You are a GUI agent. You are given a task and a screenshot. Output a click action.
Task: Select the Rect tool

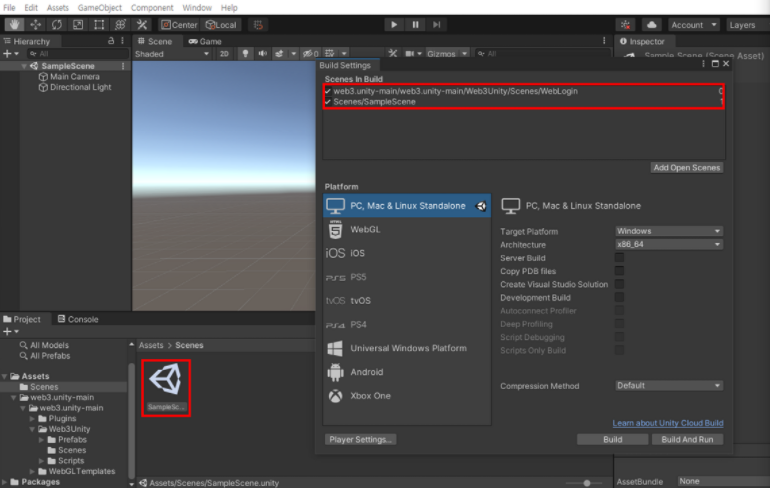[x=99, y=25]
